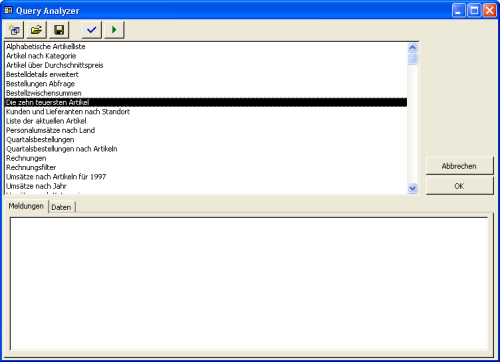Choose 'Quartalsbestellungen nach Artikeln' query
500x362 pixels.
tap(206, 149)
